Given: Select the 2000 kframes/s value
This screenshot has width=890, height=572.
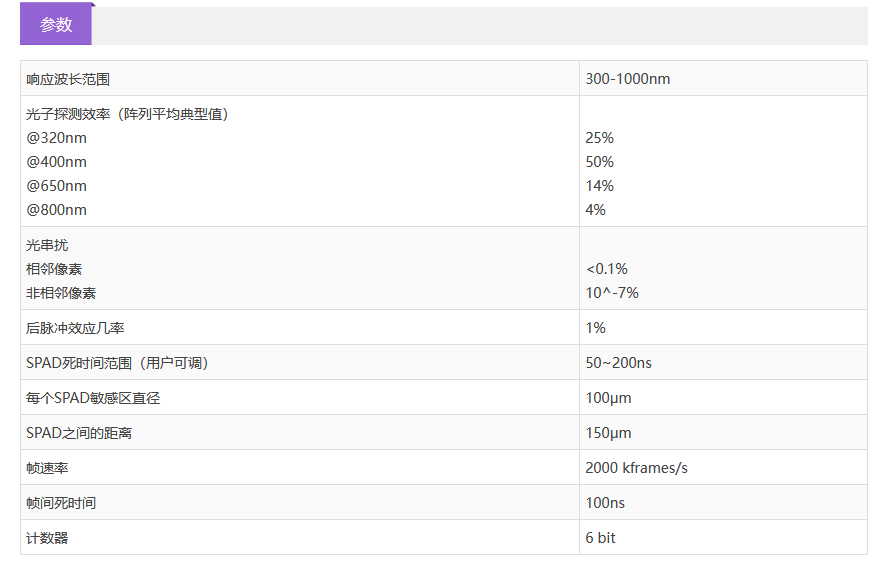Looking at the screenshot, I should 636,468.
